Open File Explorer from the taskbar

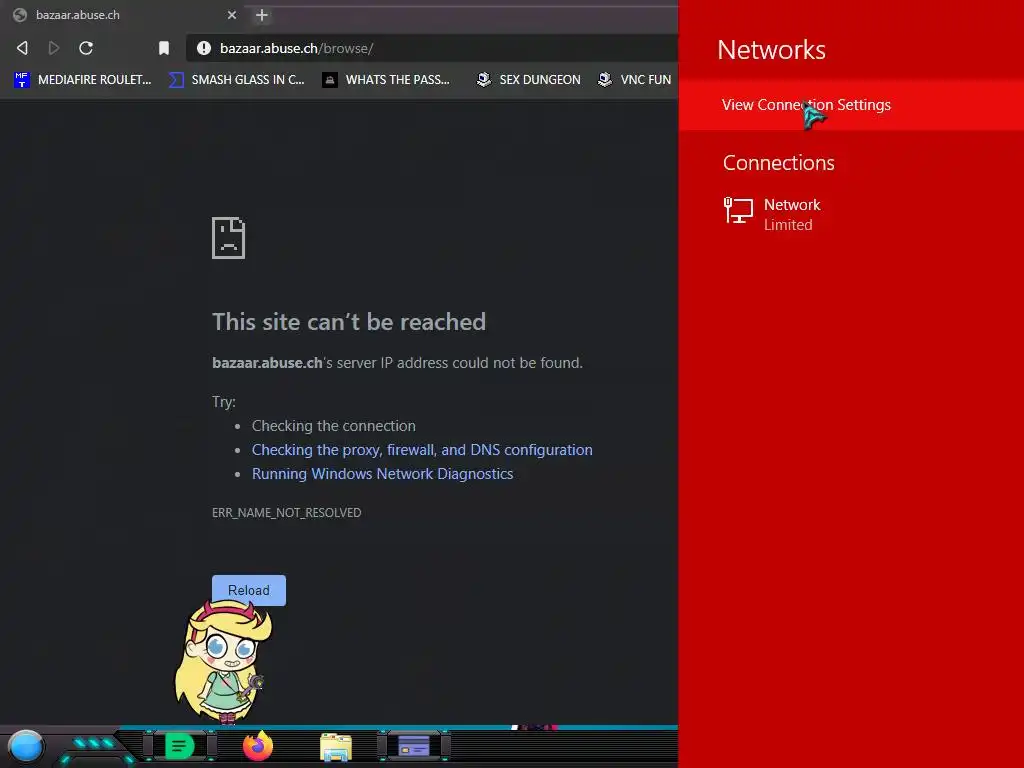coord(336,747)
